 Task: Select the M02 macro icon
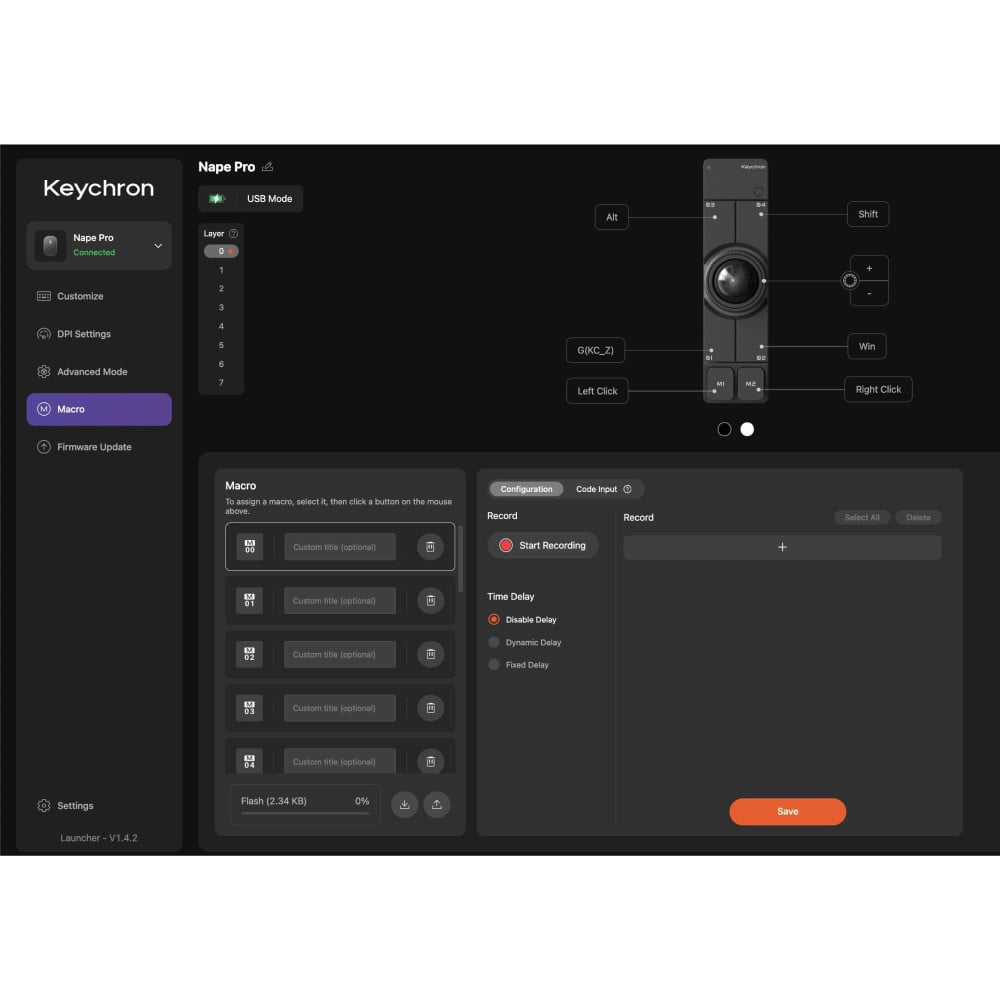pyautogui.click(x=249, y=654)
